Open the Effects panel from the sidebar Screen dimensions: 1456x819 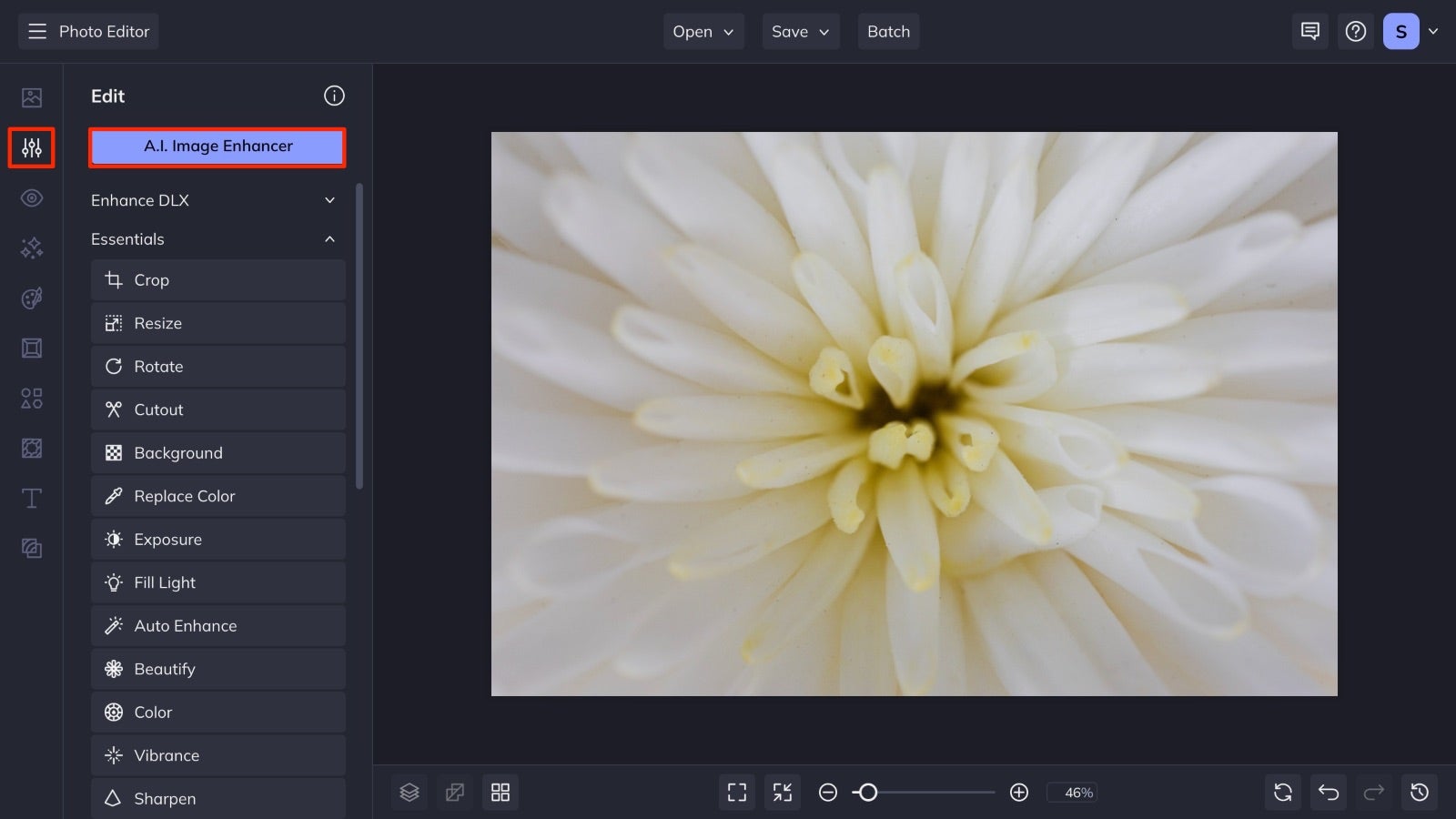(31, 248)
